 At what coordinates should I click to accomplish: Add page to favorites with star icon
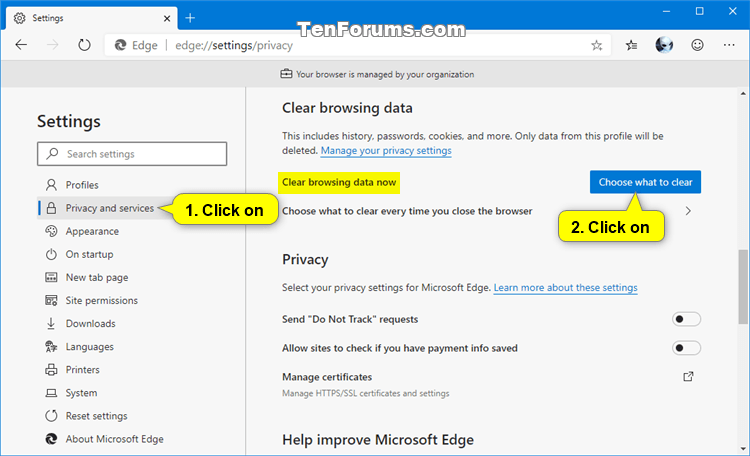[x=596, y=45]
